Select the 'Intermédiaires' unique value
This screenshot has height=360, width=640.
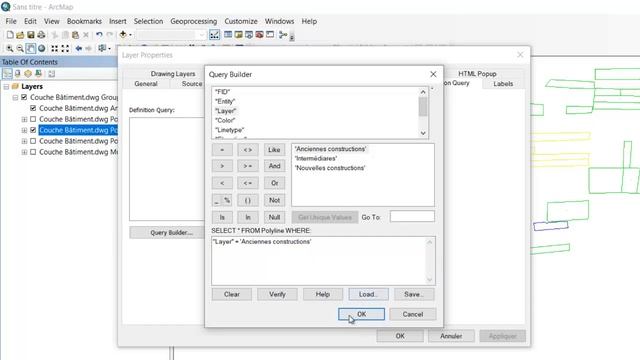[x=316, y=158]
